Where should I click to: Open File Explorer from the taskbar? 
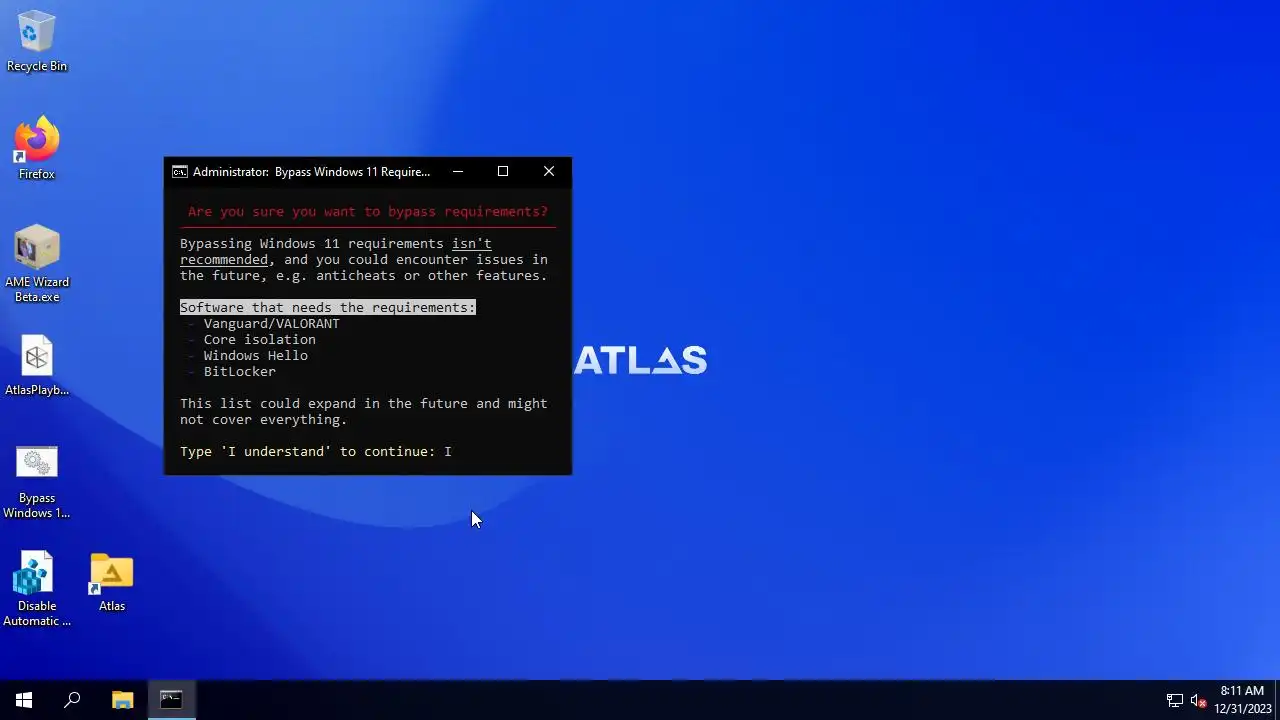(122, 700)
